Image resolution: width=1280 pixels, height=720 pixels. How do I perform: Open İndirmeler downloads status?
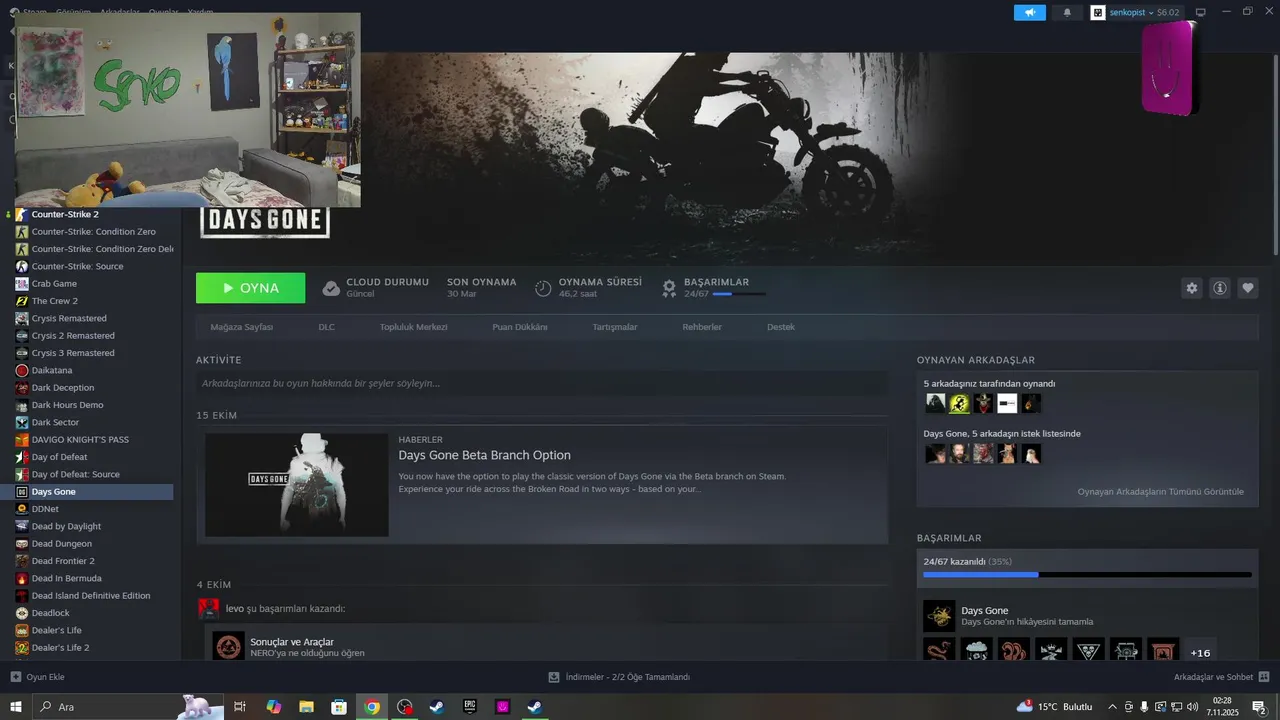pyautogui.click(x=619, y=677)
